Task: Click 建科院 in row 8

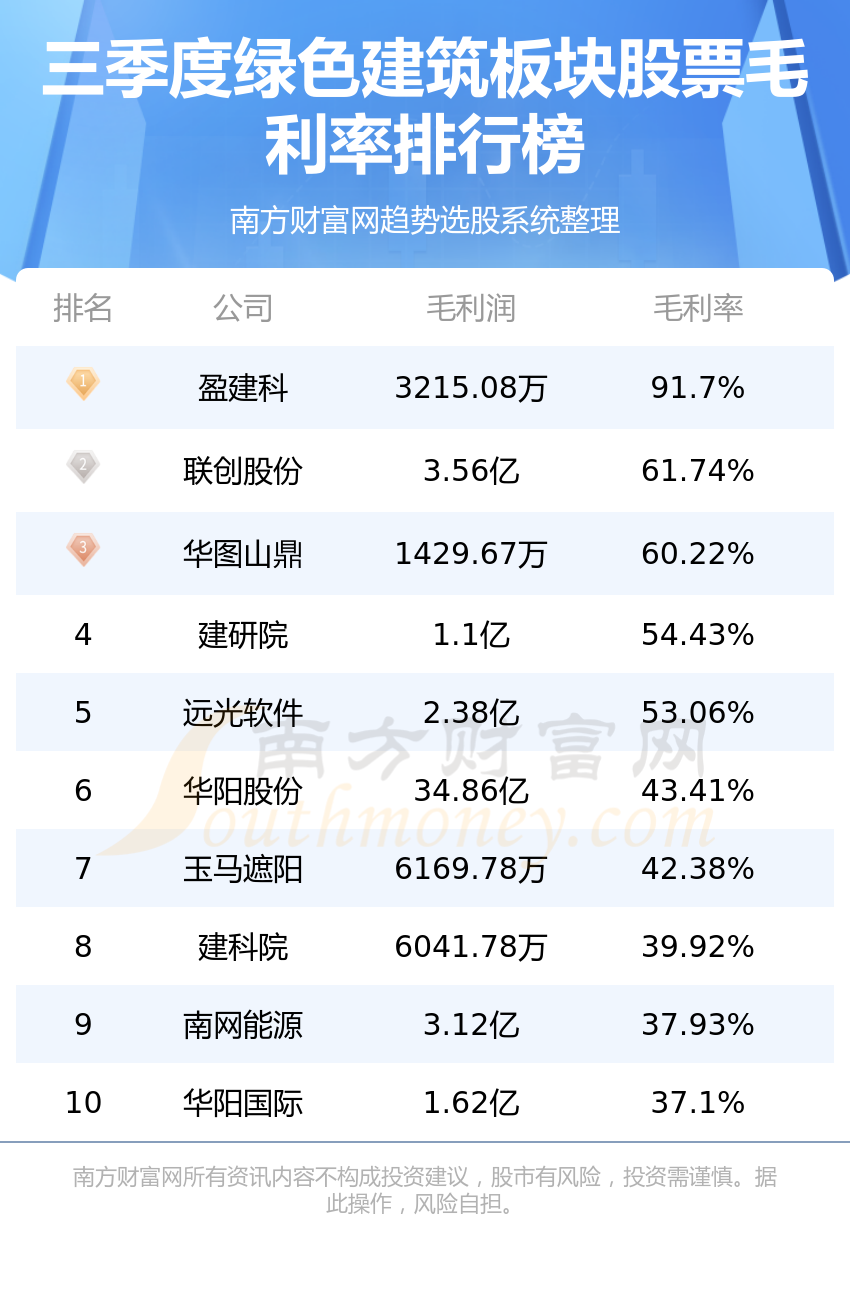Action: click(x=243, y=946)
